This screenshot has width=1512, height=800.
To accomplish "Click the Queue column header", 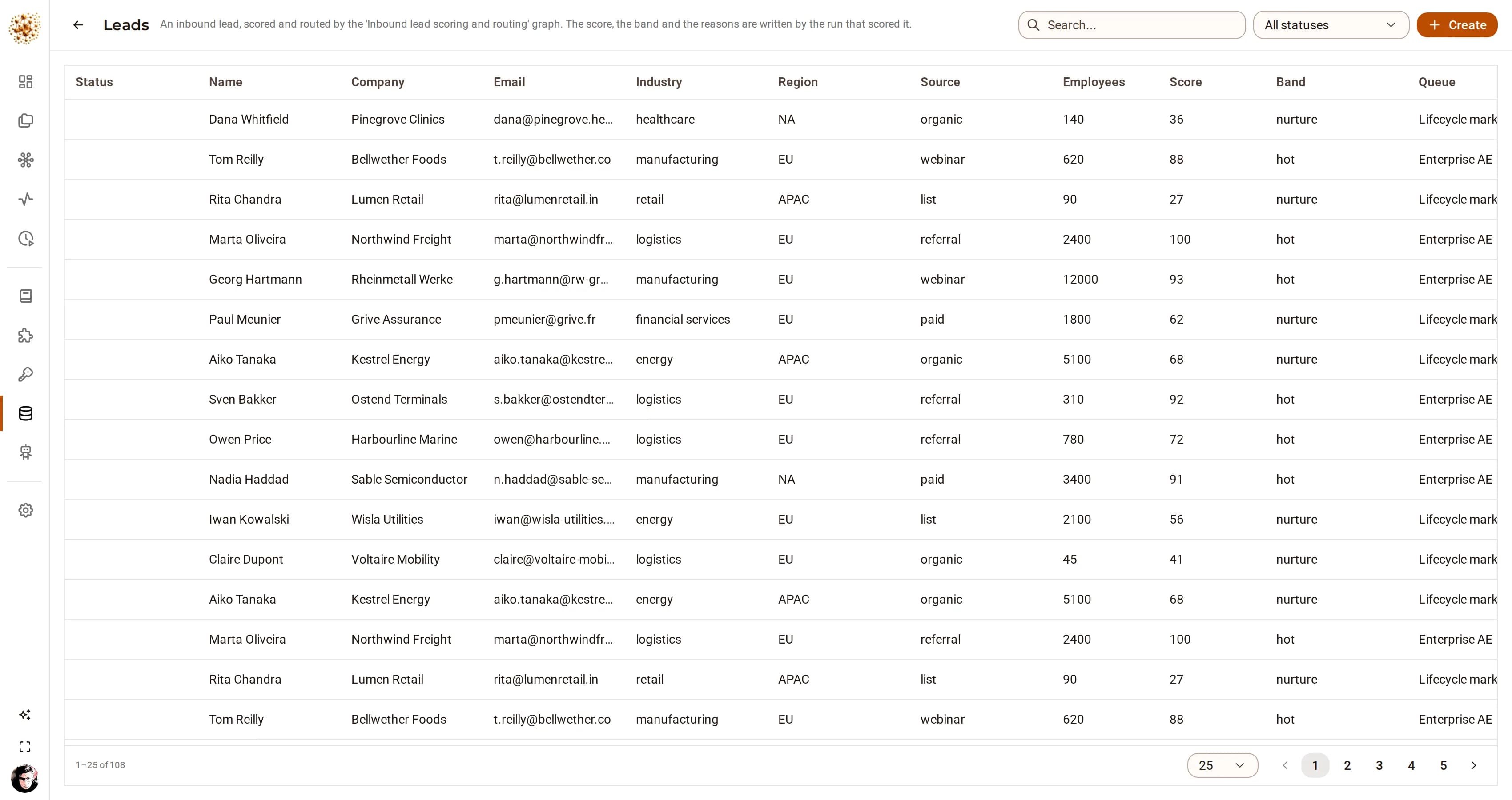I will click(x=1436, y=82).
